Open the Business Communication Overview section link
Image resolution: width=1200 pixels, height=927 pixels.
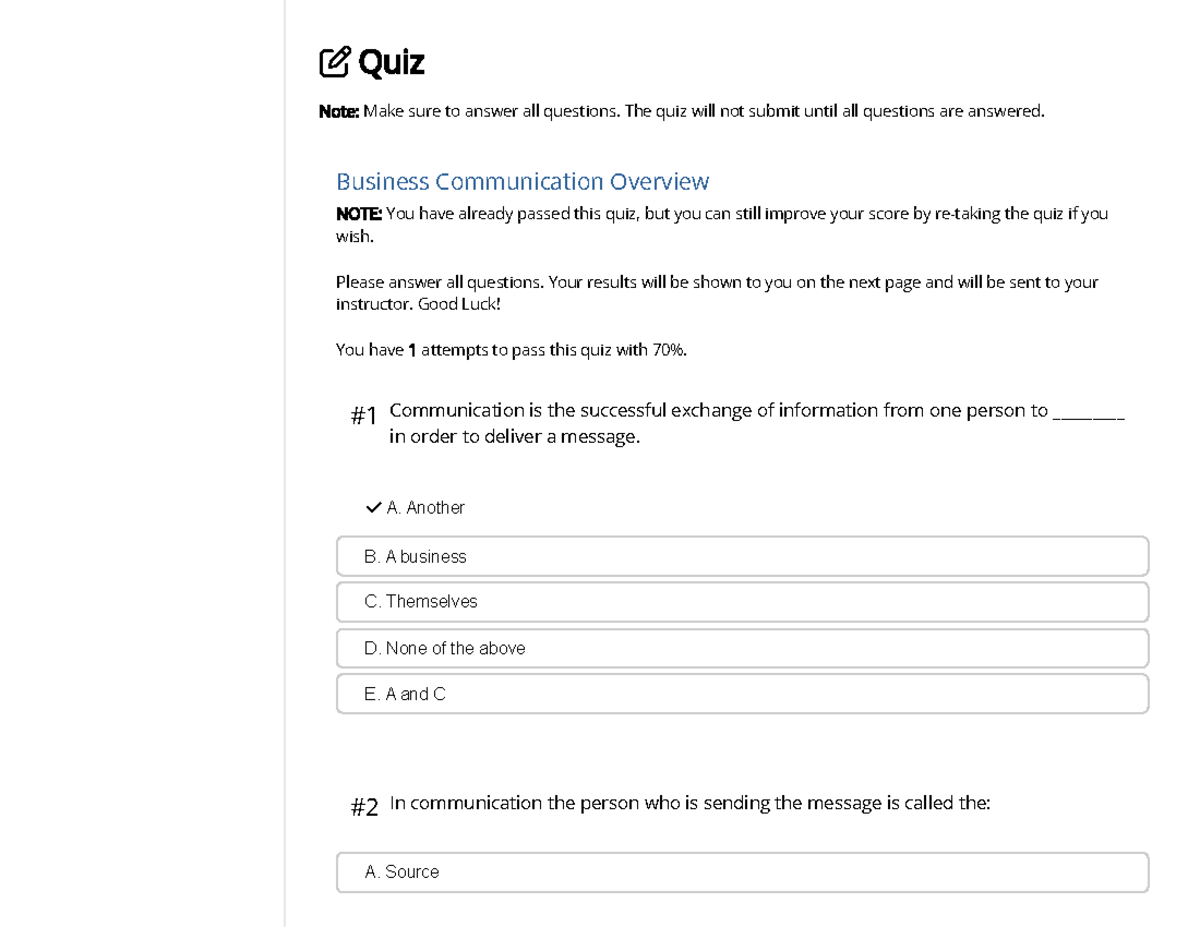click(x=522, y=181)
